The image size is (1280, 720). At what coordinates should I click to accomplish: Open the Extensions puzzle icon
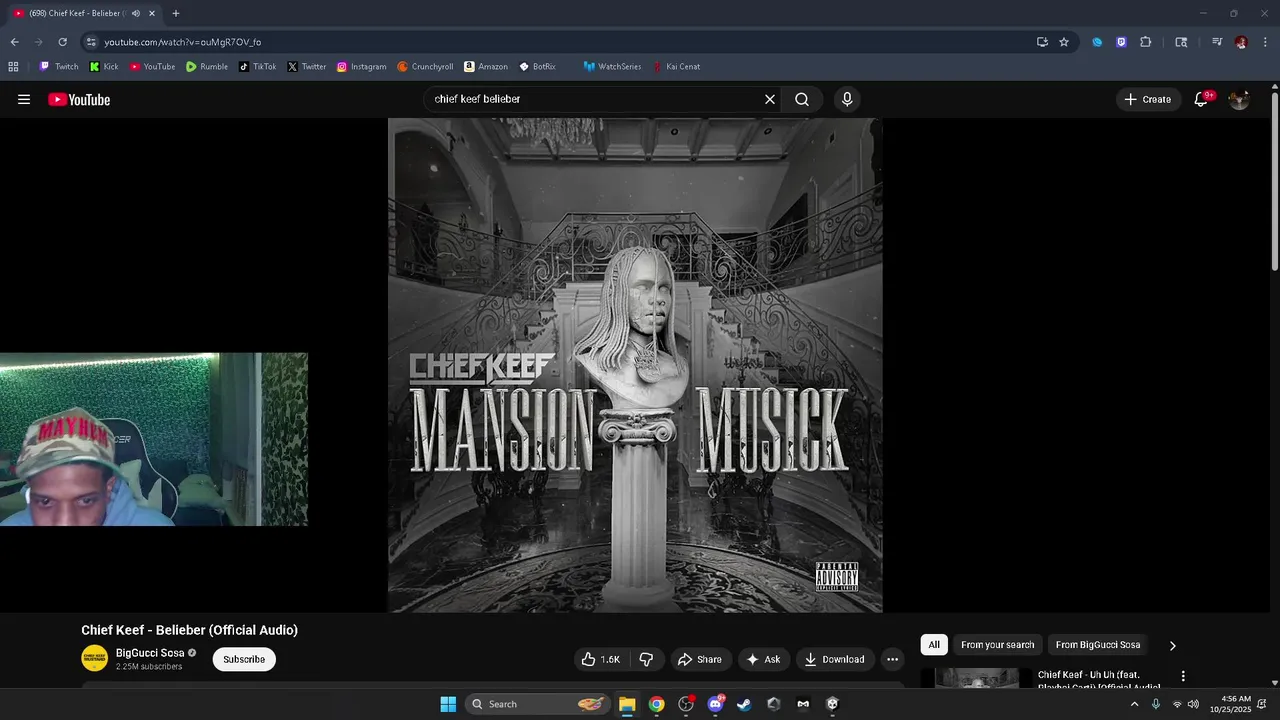coord(1146,42)
